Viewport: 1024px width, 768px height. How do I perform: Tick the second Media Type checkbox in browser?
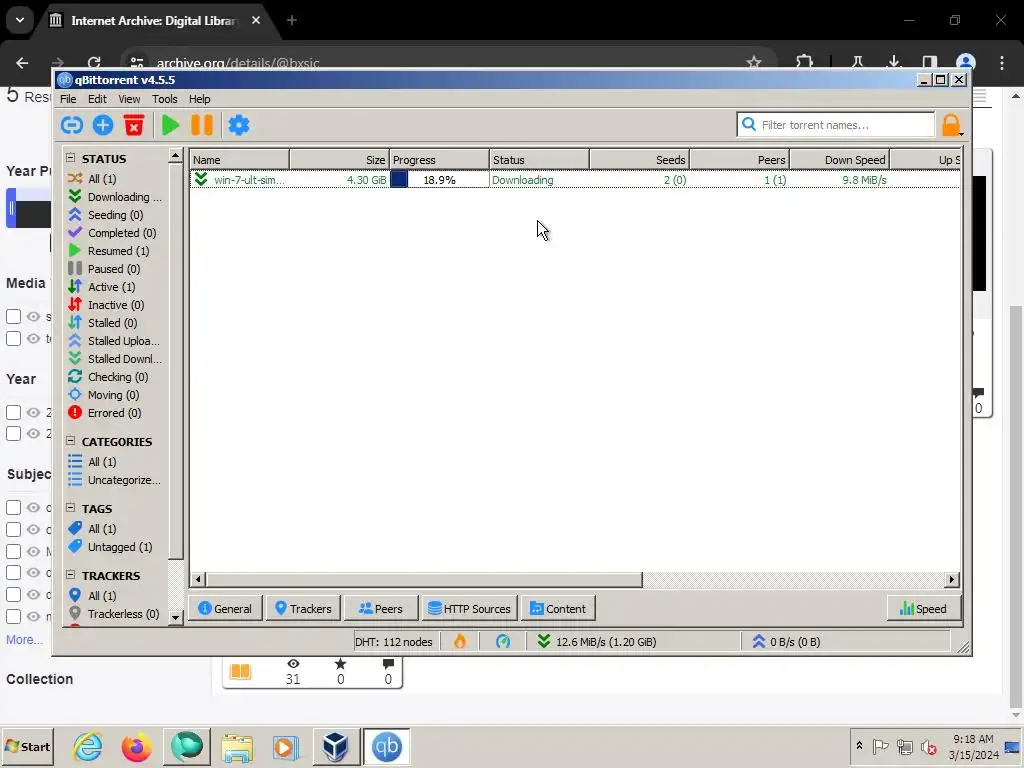(13, 338)
